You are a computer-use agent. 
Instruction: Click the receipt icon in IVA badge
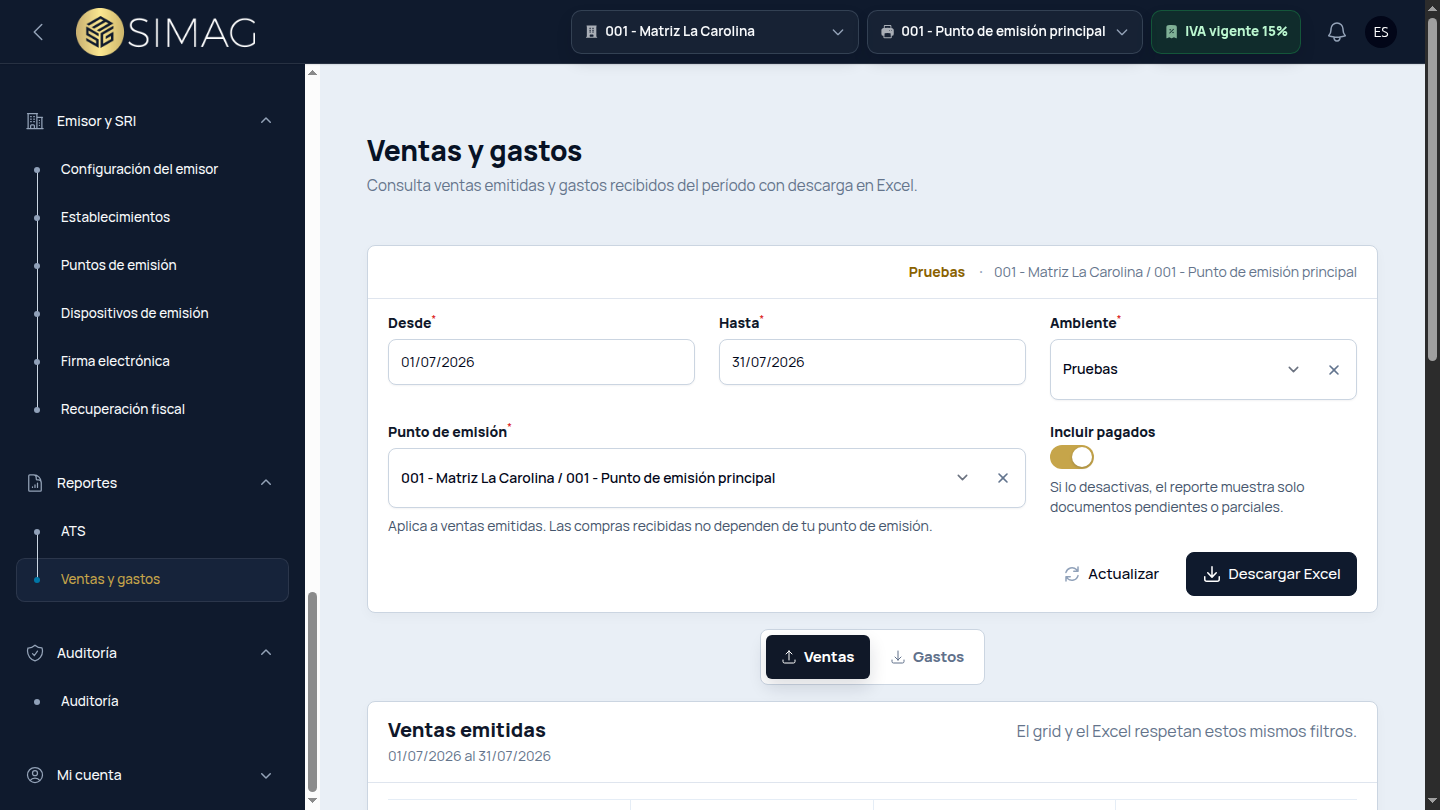1171,32
